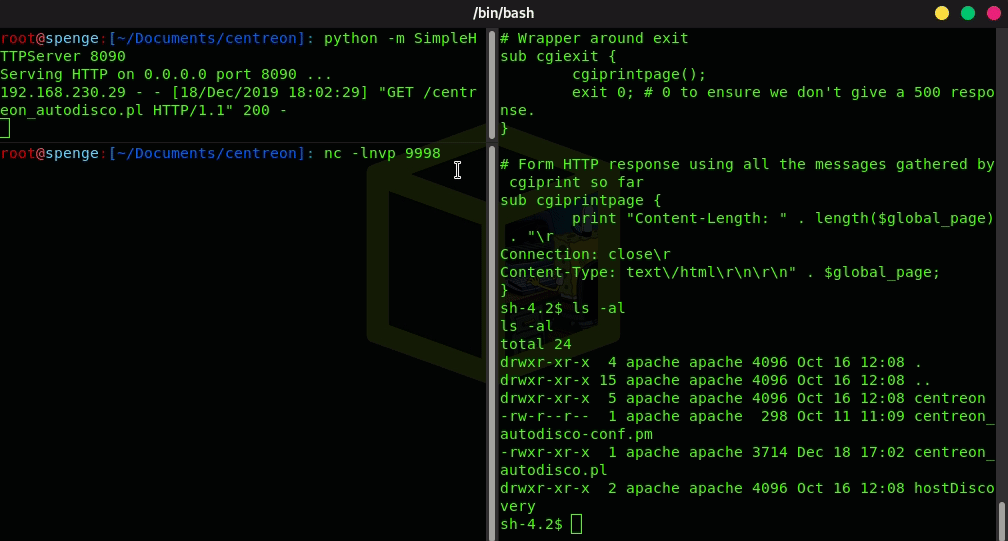Click the top-left pane scrollbar

click(x=492, y=84)
